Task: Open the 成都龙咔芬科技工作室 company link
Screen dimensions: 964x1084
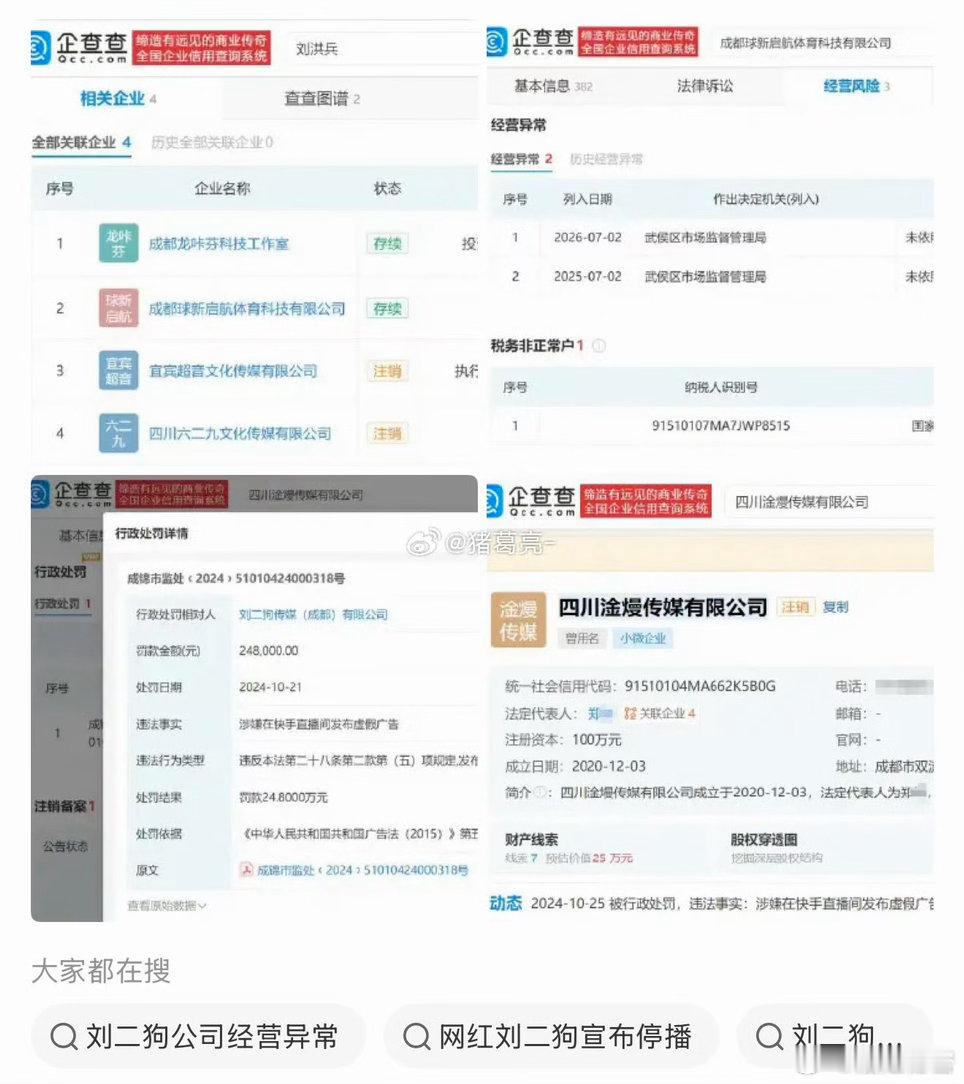Action: [219, 243]
